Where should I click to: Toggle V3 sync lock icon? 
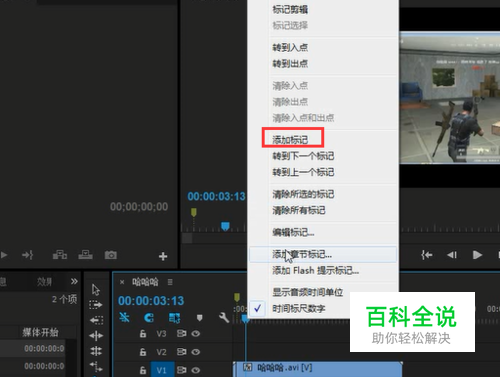[181, 334]
